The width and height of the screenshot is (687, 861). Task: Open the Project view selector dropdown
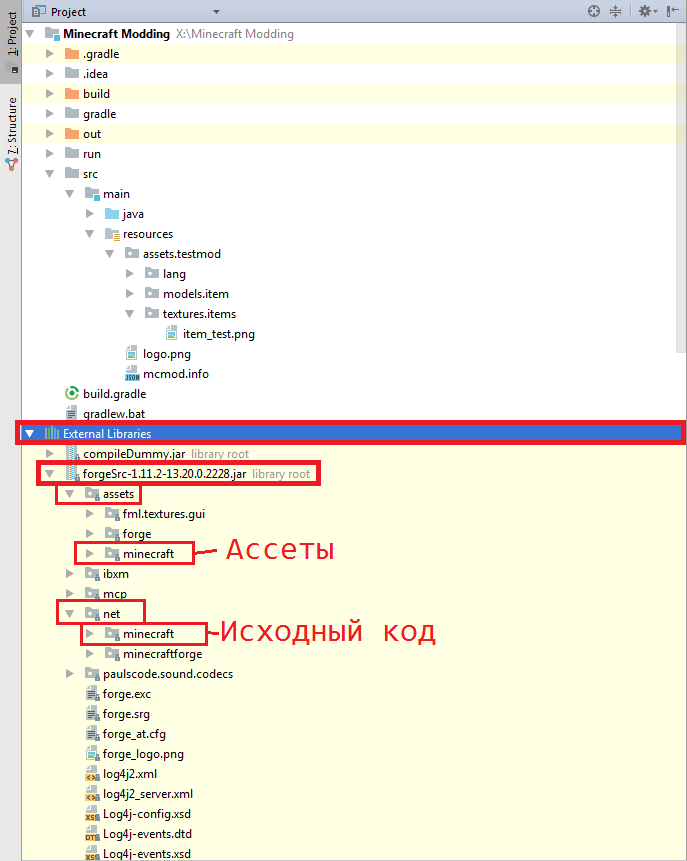(69, 12)
